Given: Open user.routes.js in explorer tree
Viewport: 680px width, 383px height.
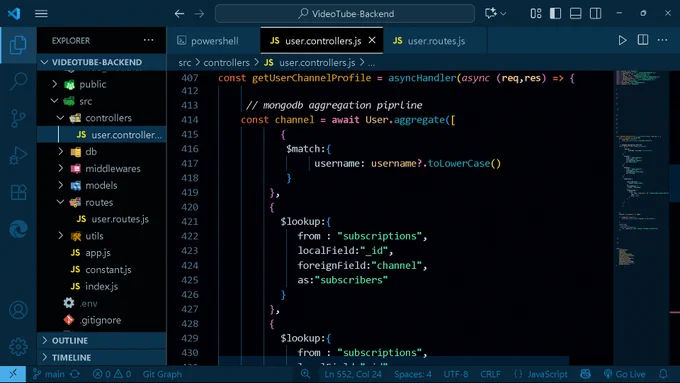Looking at the screenshot, I should [120, 219].
